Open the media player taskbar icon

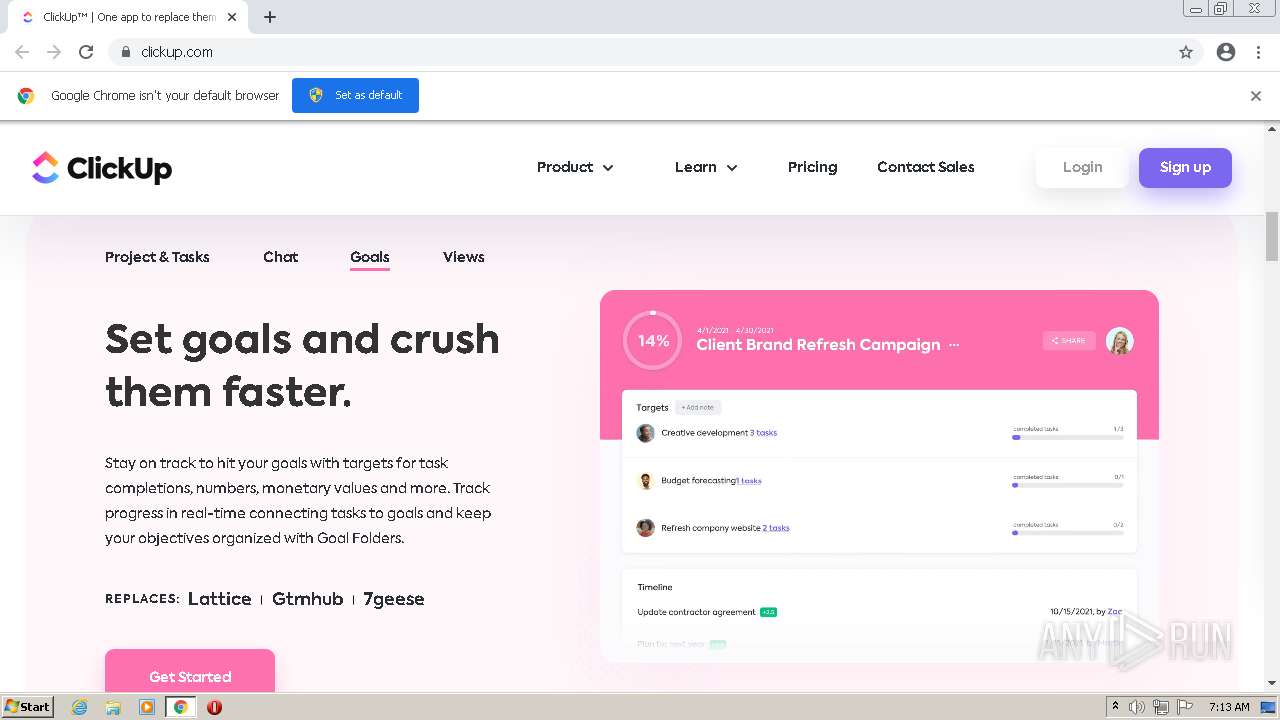[x=147, y=707]
